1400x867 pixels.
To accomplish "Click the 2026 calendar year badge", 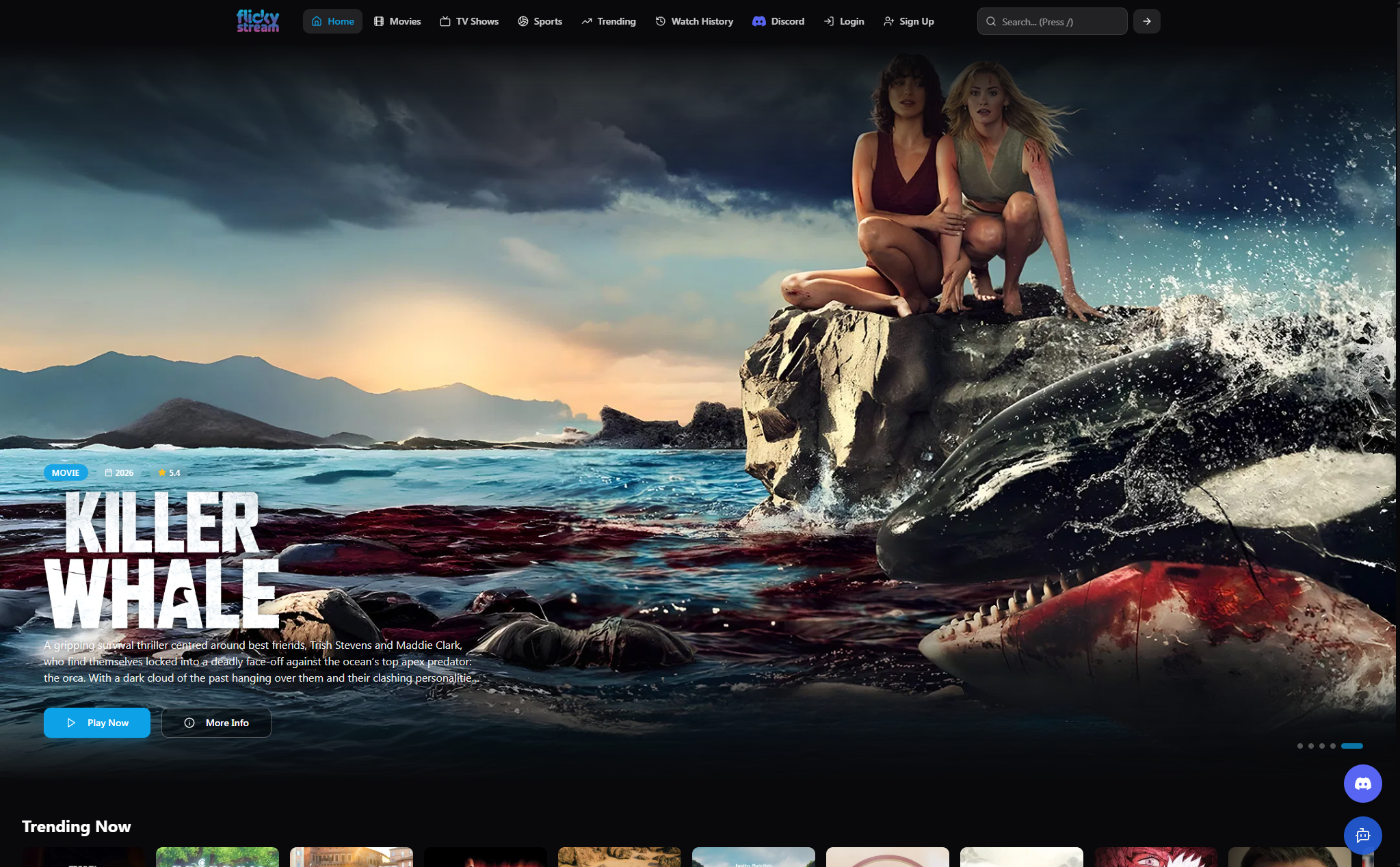I will click(x=119, y=472).
